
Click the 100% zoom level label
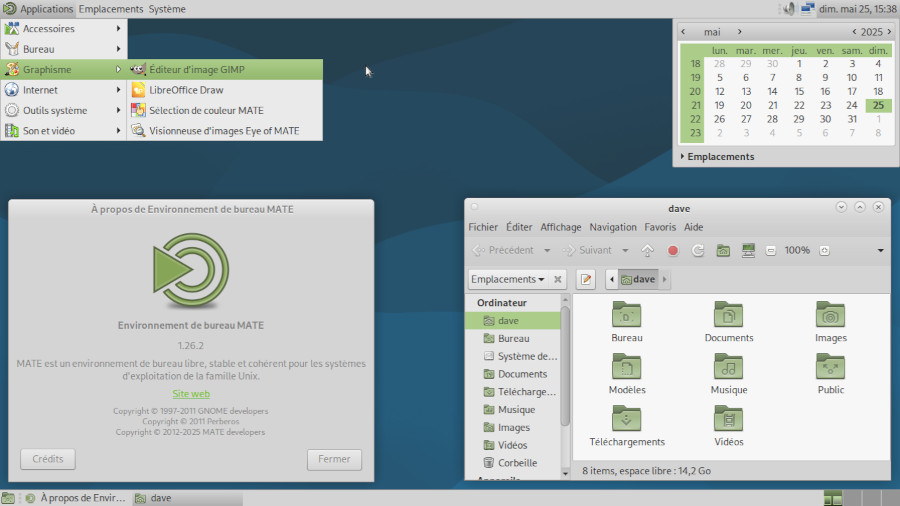point(797,250)
